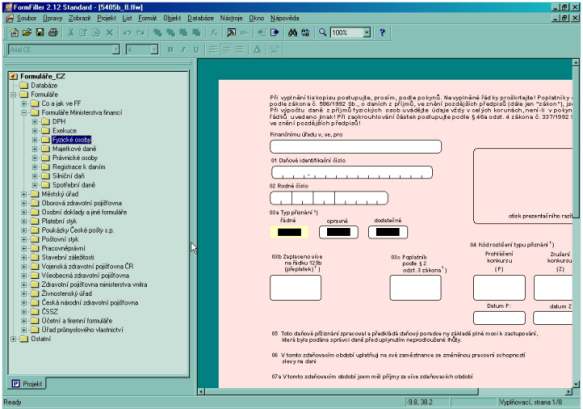Click the Italic formatting icon

[x=183, y=49]
